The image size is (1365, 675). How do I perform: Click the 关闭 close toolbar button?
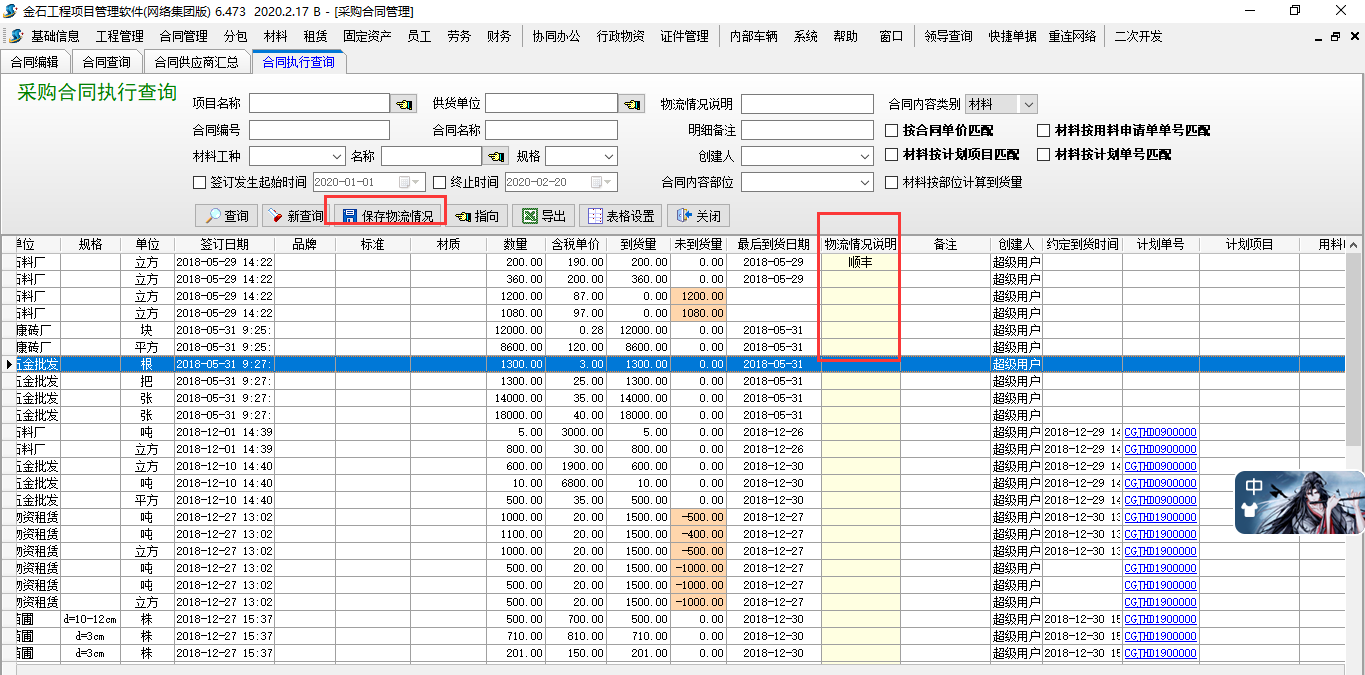[698, 216]
